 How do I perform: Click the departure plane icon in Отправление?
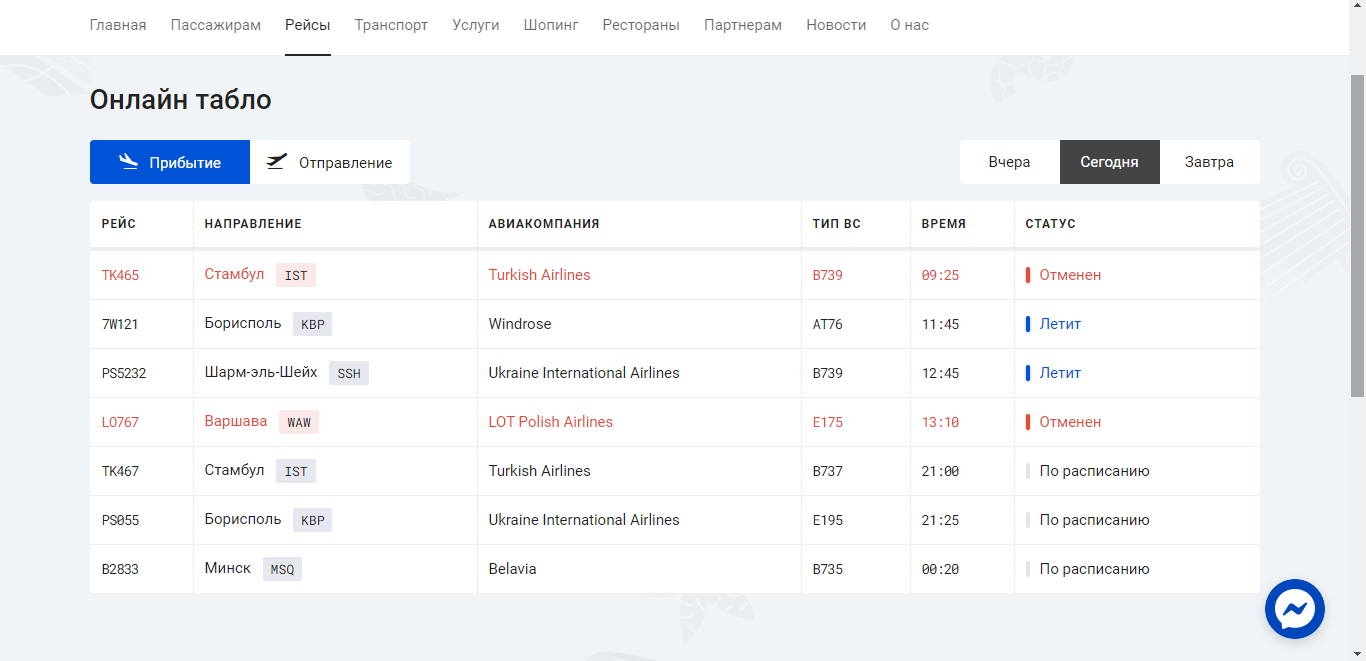277,162
